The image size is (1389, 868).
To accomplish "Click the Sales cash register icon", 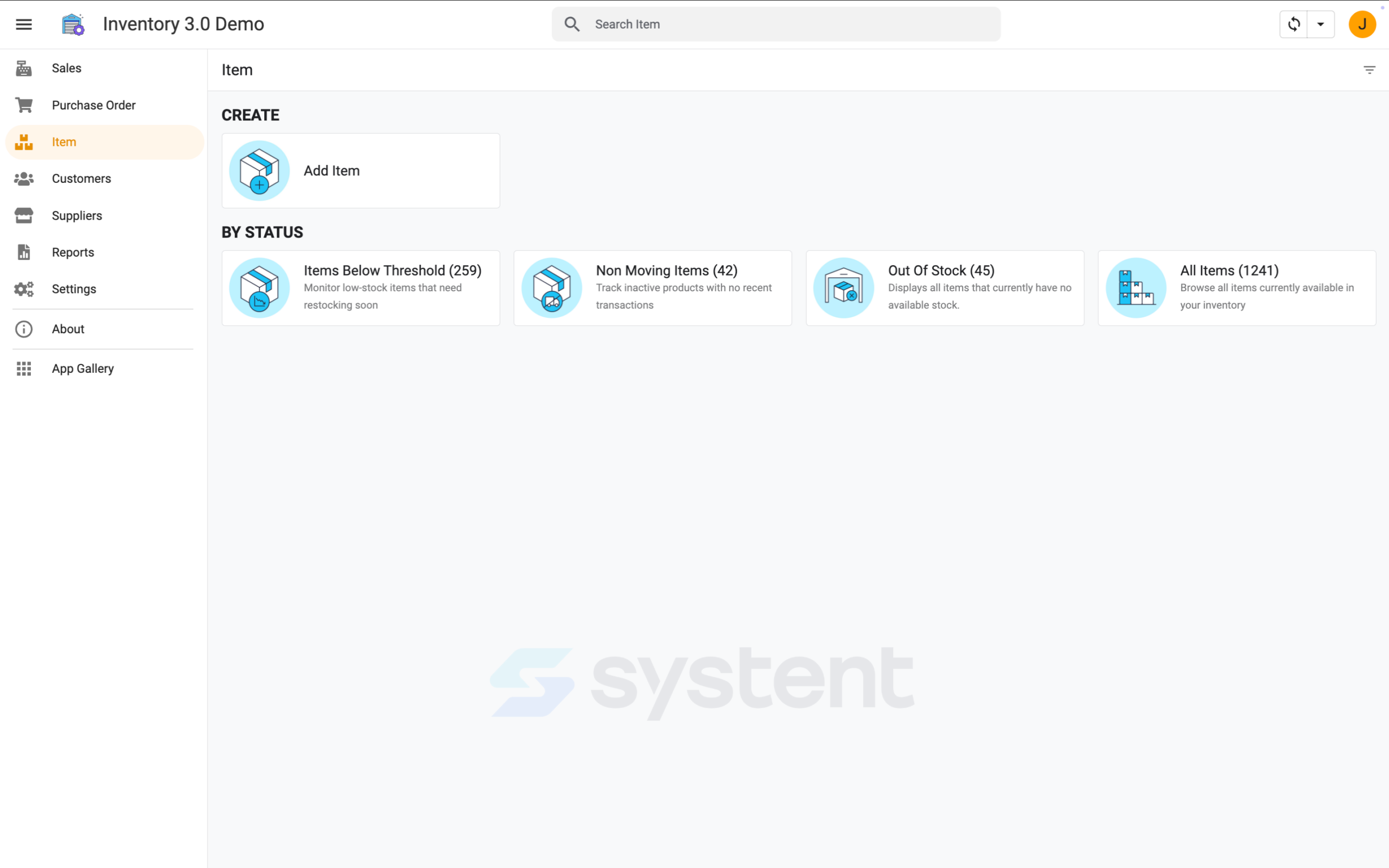I will (x=23, y=68).
